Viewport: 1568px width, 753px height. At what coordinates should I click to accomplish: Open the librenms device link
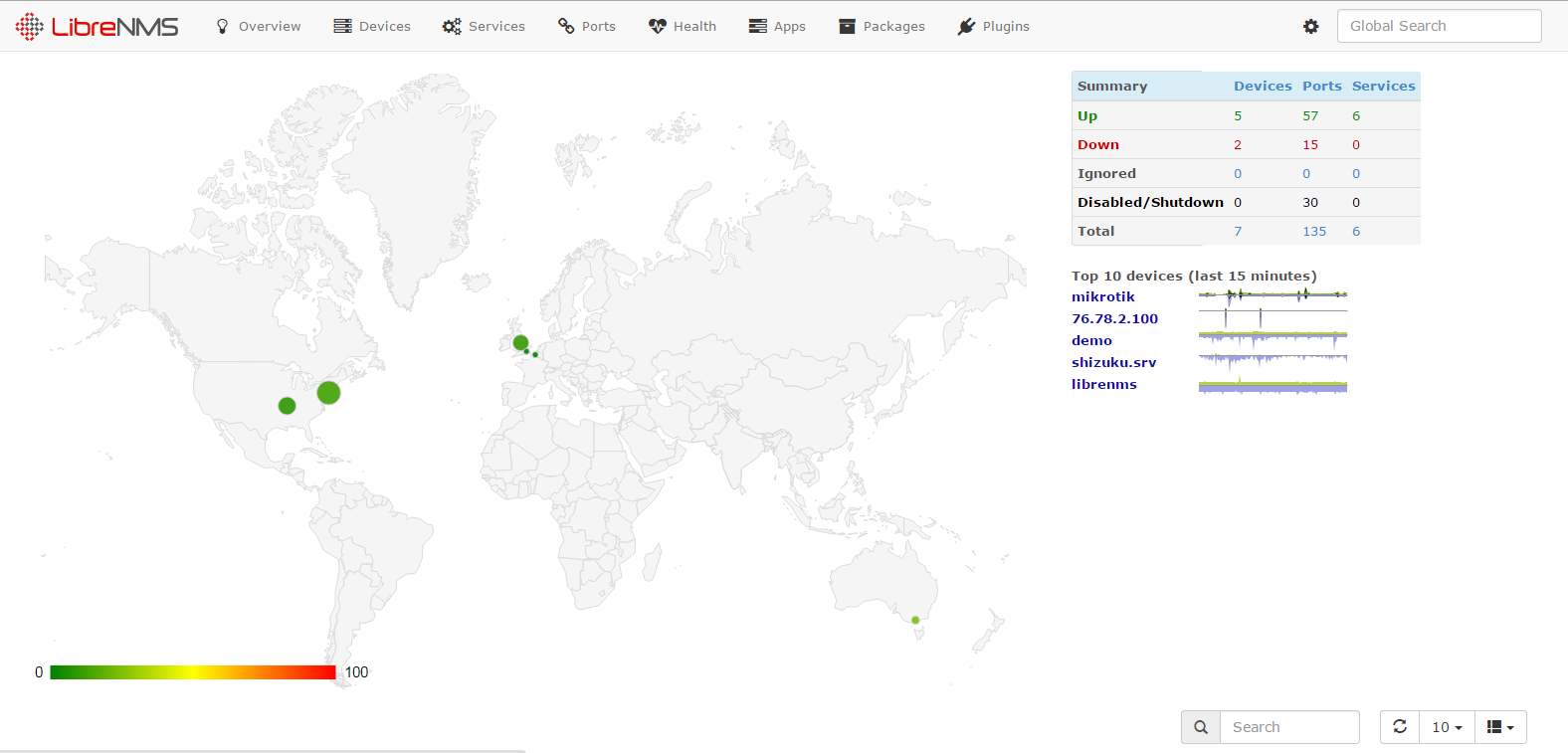(x=1103, y=384)
